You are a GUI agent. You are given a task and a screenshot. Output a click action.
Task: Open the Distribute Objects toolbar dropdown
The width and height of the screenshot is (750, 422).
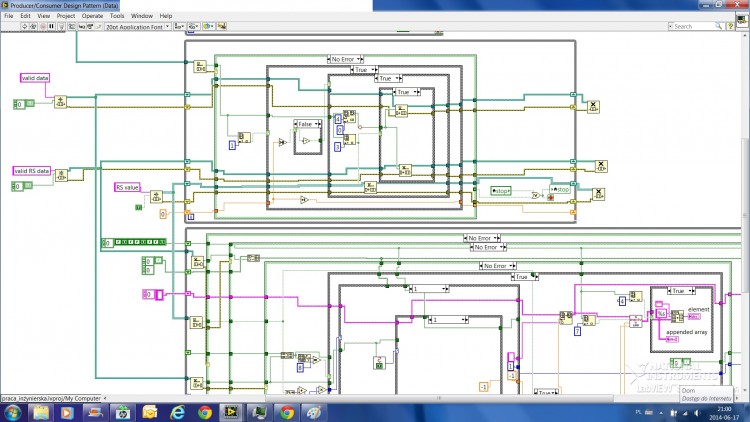click(193, 26)
